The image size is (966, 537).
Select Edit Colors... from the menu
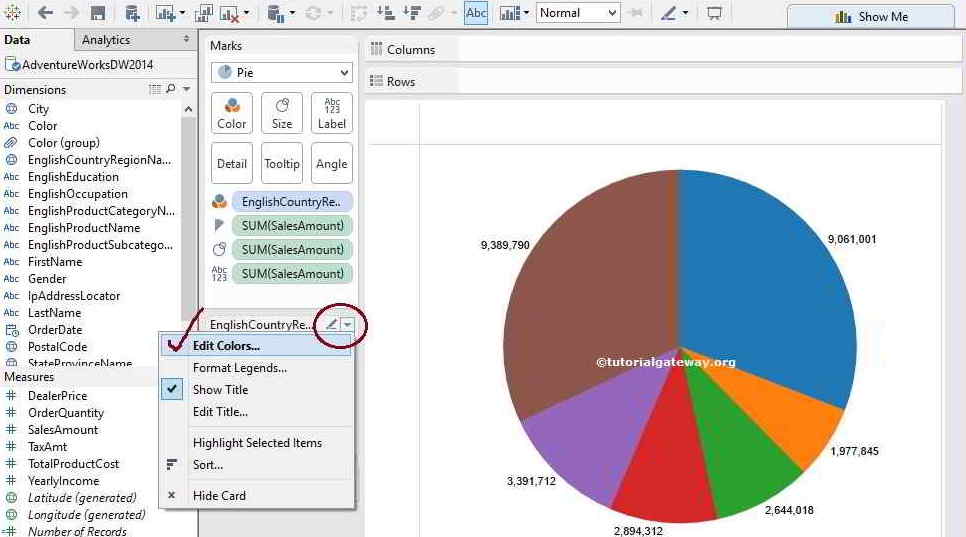tap(226, 346)
